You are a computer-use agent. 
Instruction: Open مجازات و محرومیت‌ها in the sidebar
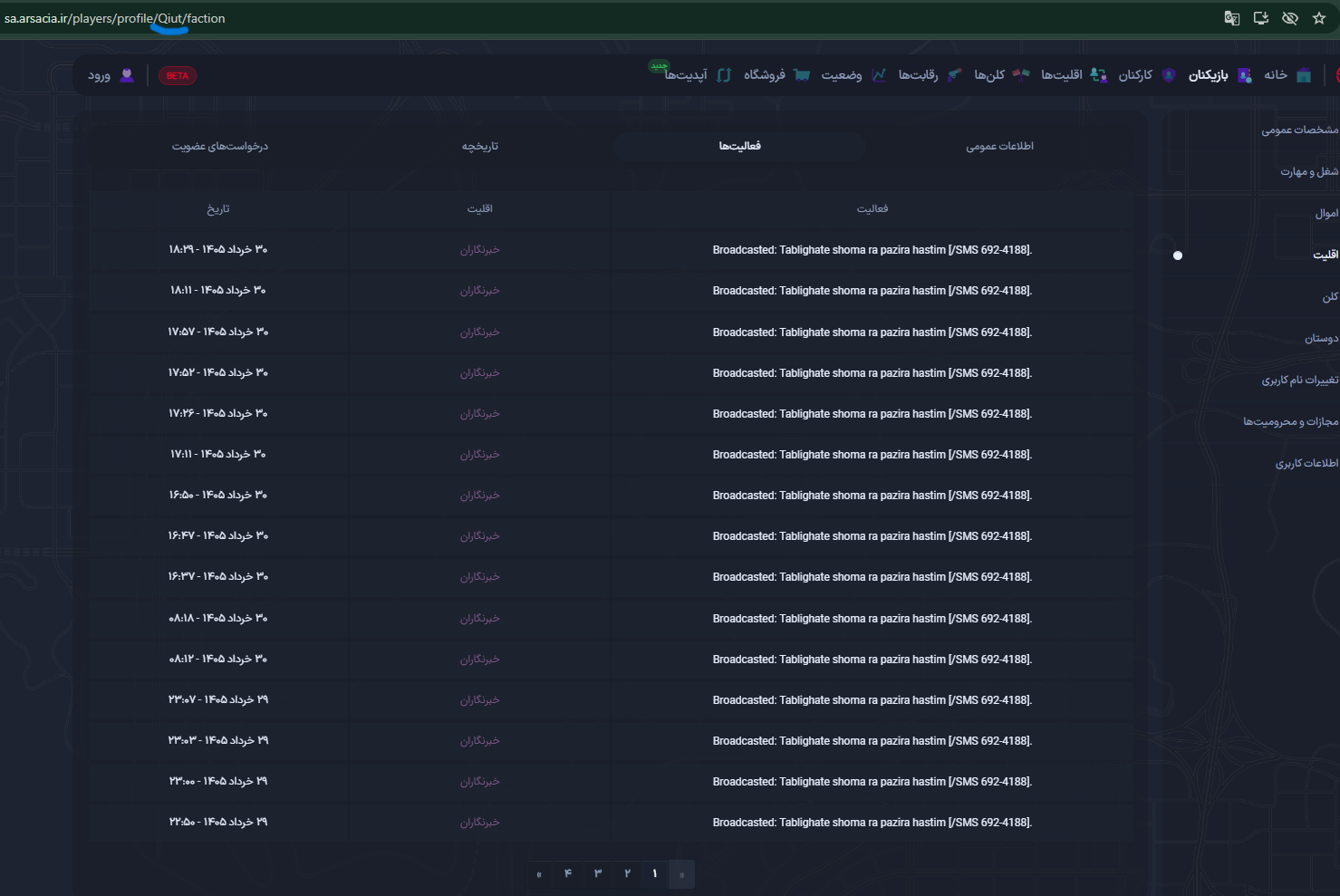coord(1290,421)
